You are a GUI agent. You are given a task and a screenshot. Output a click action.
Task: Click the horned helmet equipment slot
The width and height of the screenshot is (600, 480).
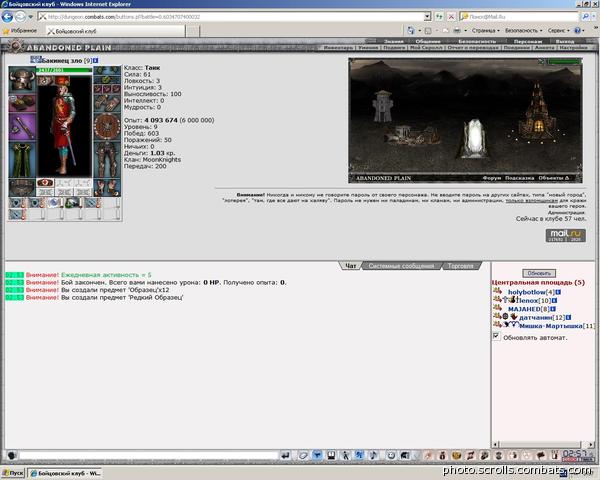[x=22, y=79]
